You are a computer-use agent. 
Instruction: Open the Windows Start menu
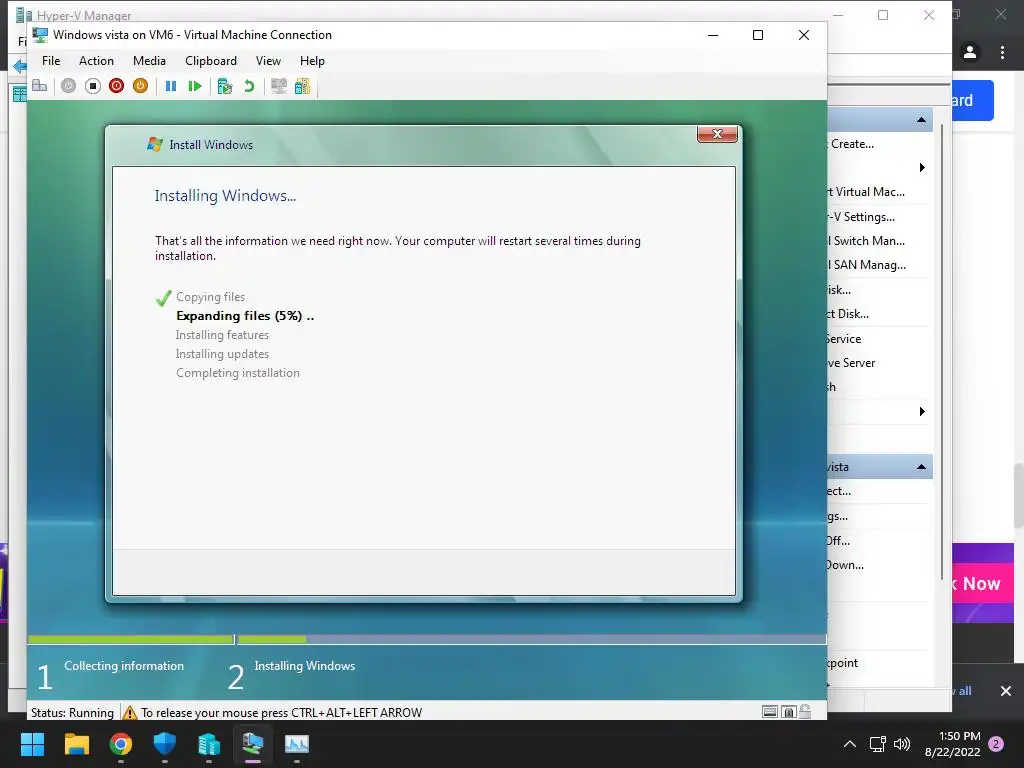click(32, 744)
